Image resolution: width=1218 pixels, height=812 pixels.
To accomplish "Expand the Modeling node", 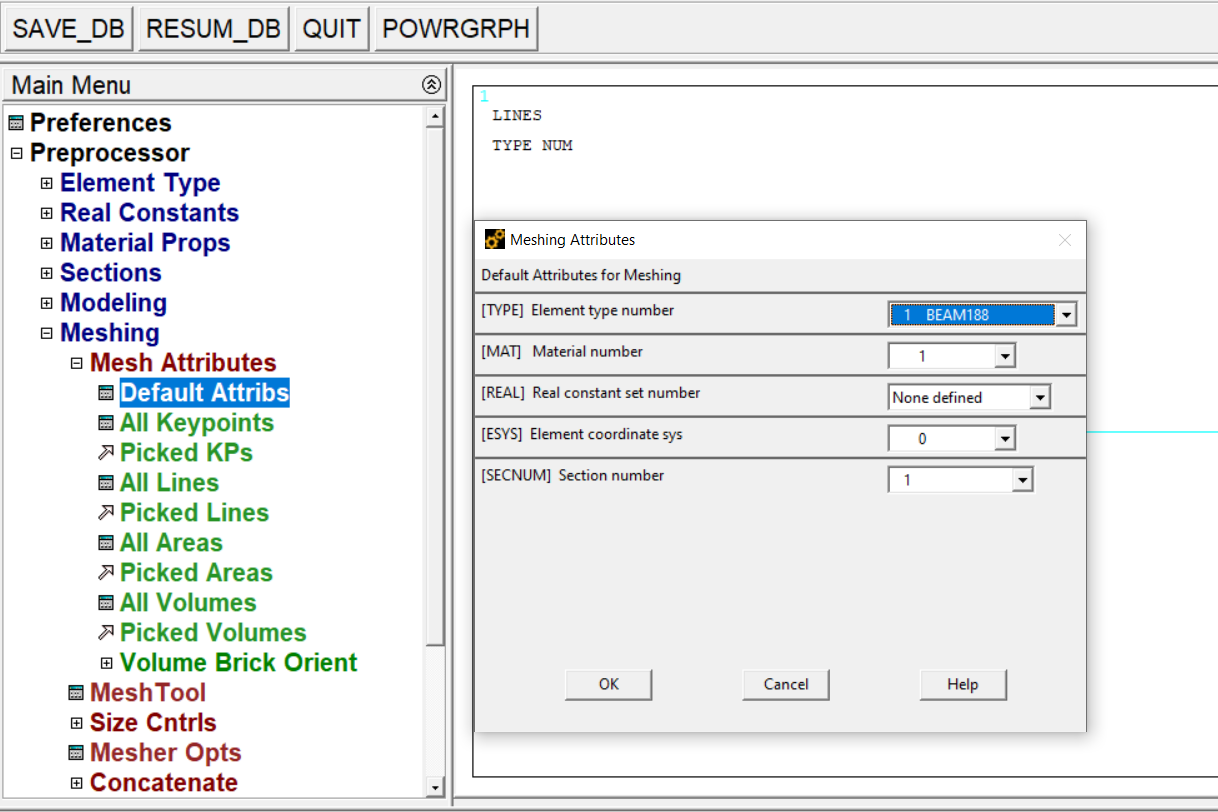I will pos(46,303).
